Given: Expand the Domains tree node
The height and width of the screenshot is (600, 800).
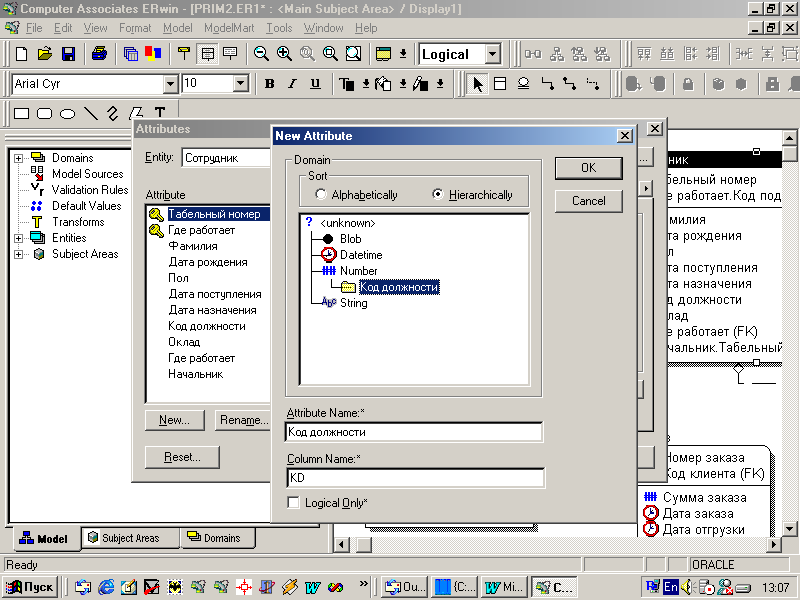Looking at the screenshot, I should click(x=19, y=158).
